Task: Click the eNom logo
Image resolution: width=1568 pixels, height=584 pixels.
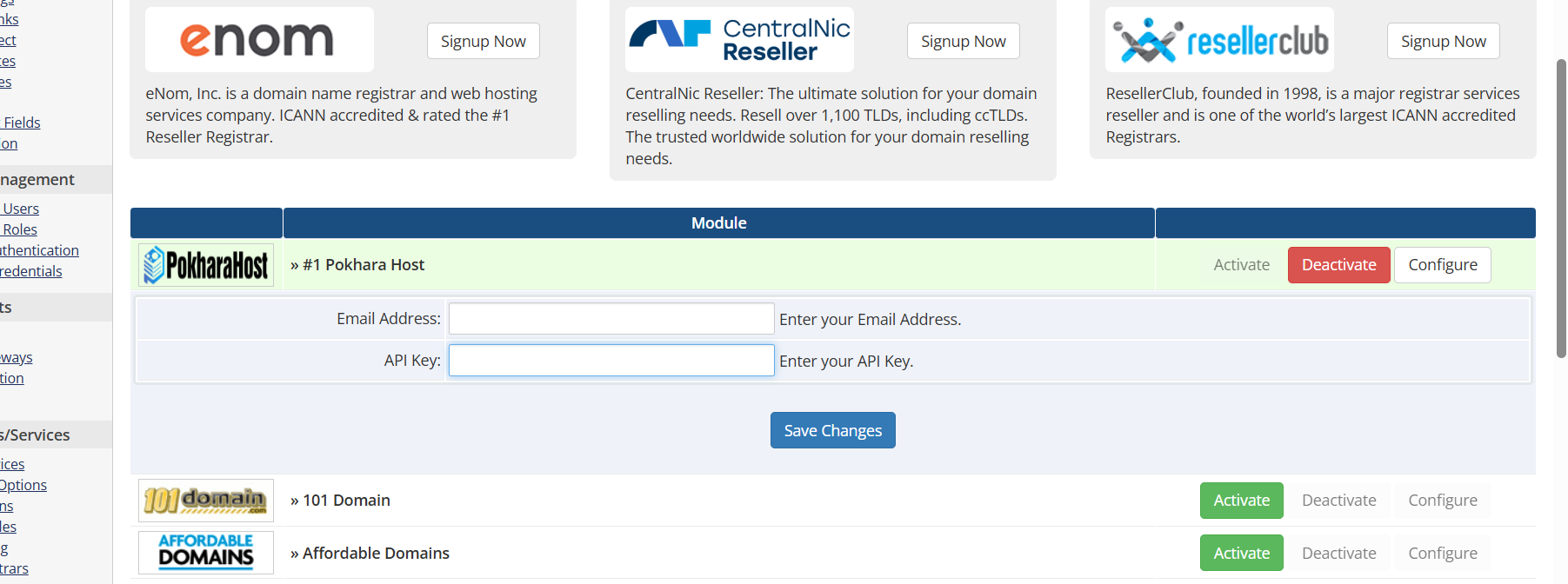Action: point(258,40)
